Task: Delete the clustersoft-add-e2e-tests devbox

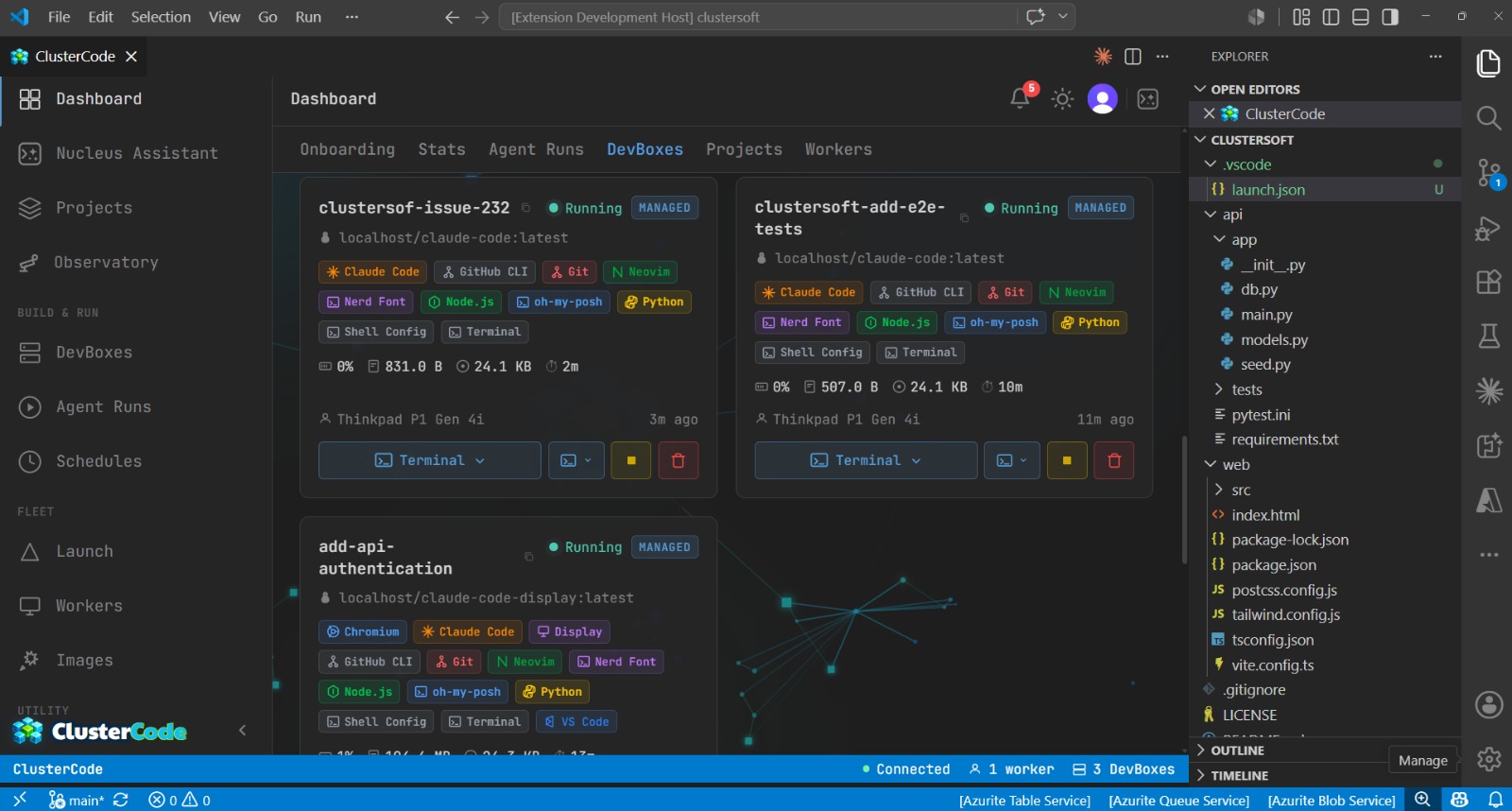Action: (1114, 460)
